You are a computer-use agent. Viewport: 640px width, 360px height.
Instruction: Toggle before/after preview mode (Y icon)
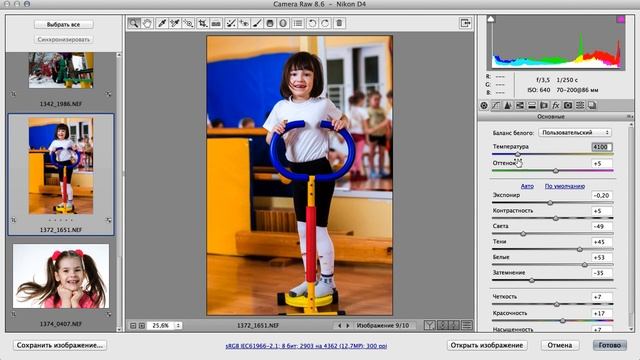click(x=429, y=325)
